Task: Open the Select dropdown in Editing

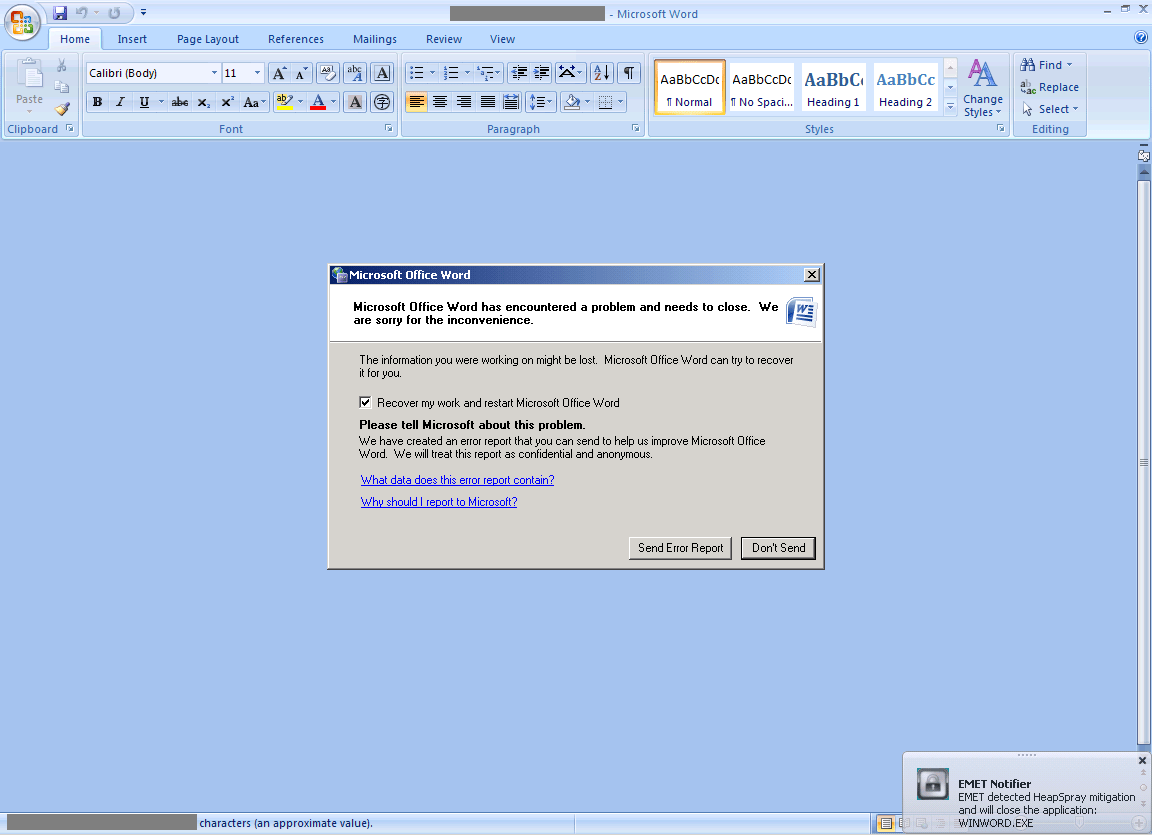Action: click(x=1050, y=109)
